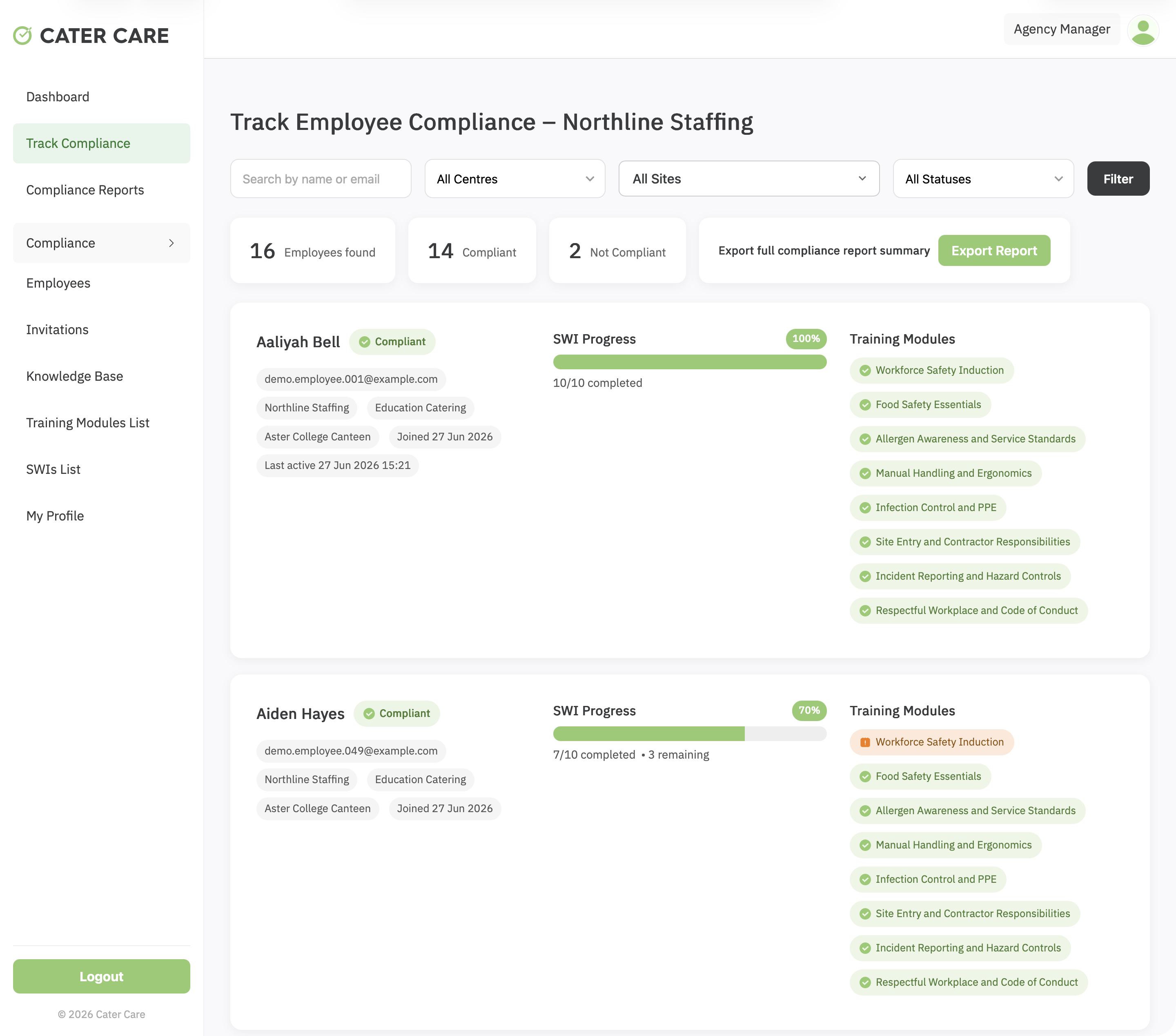Click Aiden Hayes's Compliant check icon
This screenshot has width=1176, height=1036.
coord(369,714)
